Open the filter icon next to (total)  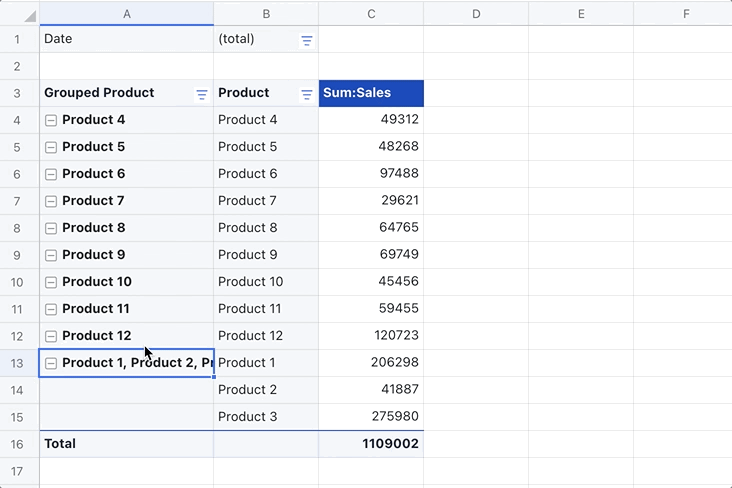click(x=307, y=40)
